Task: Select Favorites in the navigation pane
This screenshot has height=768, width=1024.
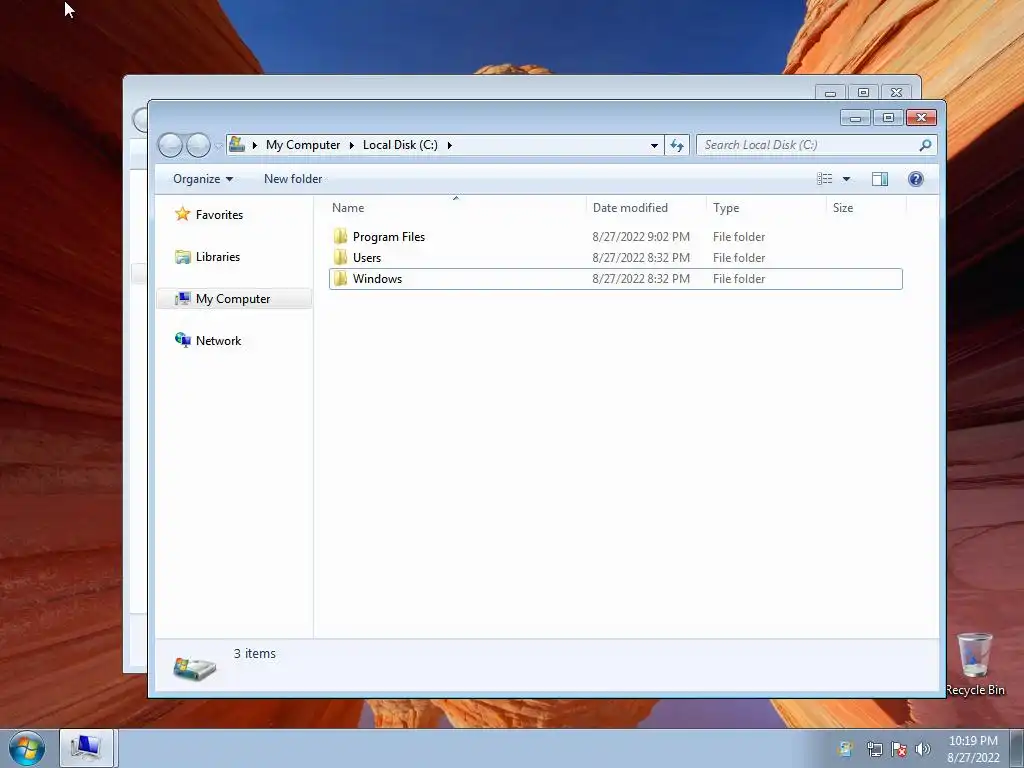Action: 219,215
